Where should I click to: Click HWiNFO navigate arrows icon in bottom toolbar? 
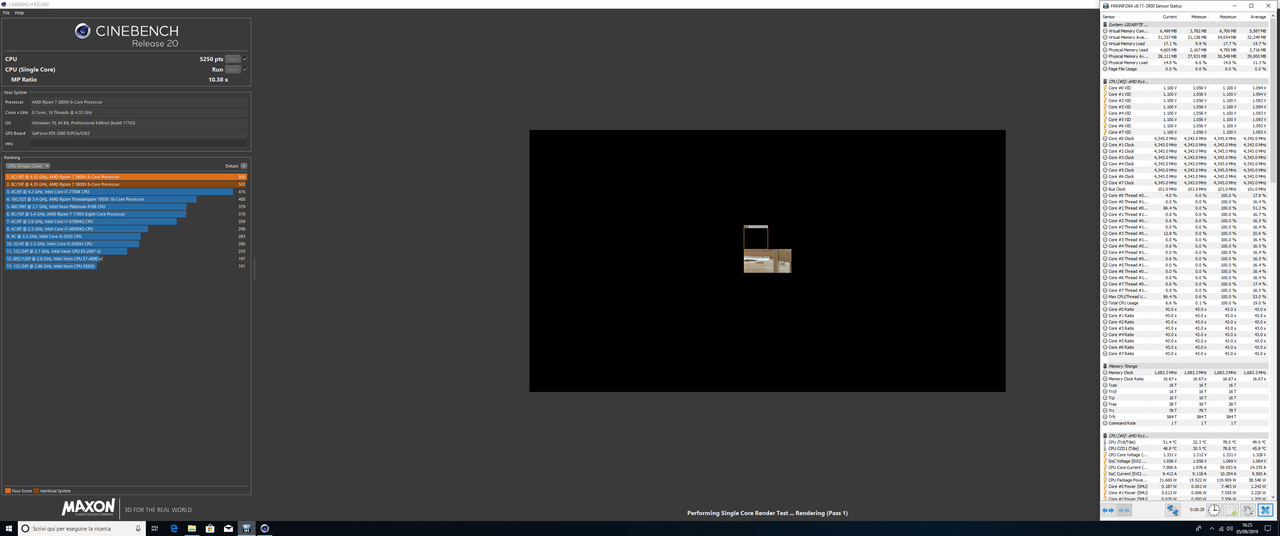(1108, 510)
